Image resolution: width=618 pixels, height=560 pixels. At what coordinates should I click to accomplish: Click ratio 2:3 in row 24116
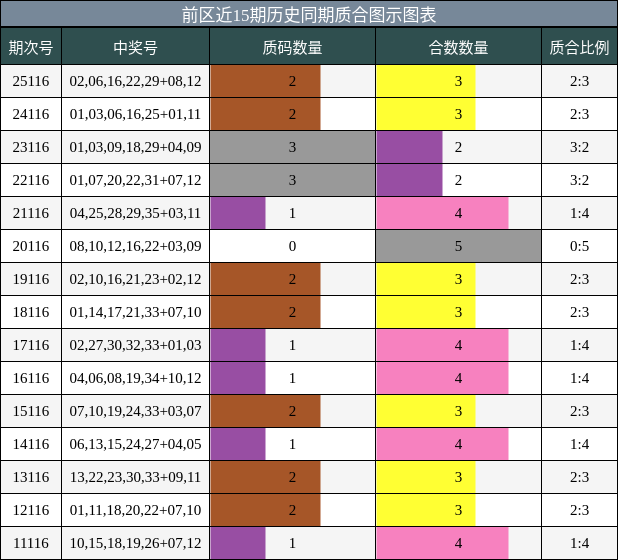(579, 114)
